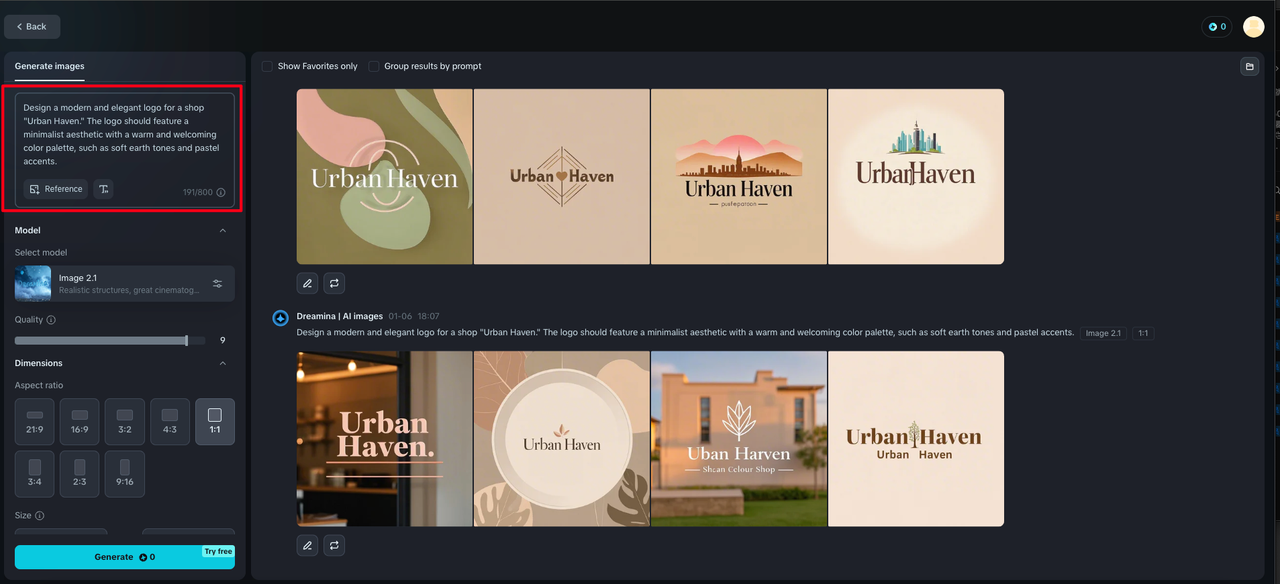Image resolution: width=1280 pixels, height=584 pixels.
Task: Collapse the Model section
Action: (222, 230)
